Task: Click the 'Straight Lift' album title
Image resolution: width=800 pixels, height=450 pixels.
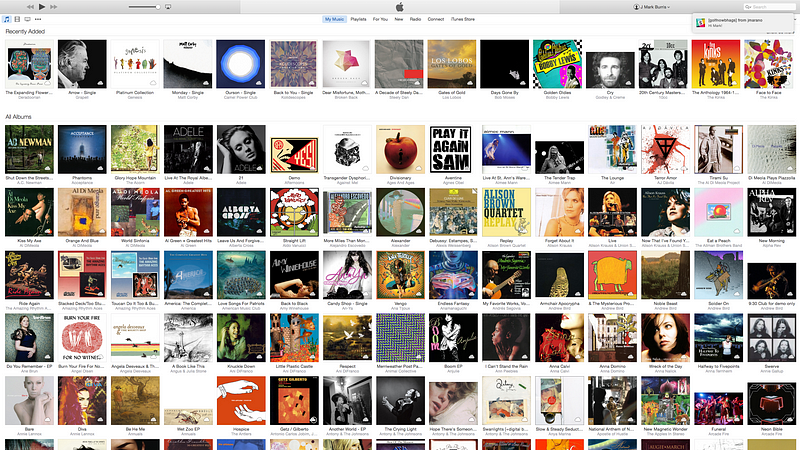Action: (294, 241)
